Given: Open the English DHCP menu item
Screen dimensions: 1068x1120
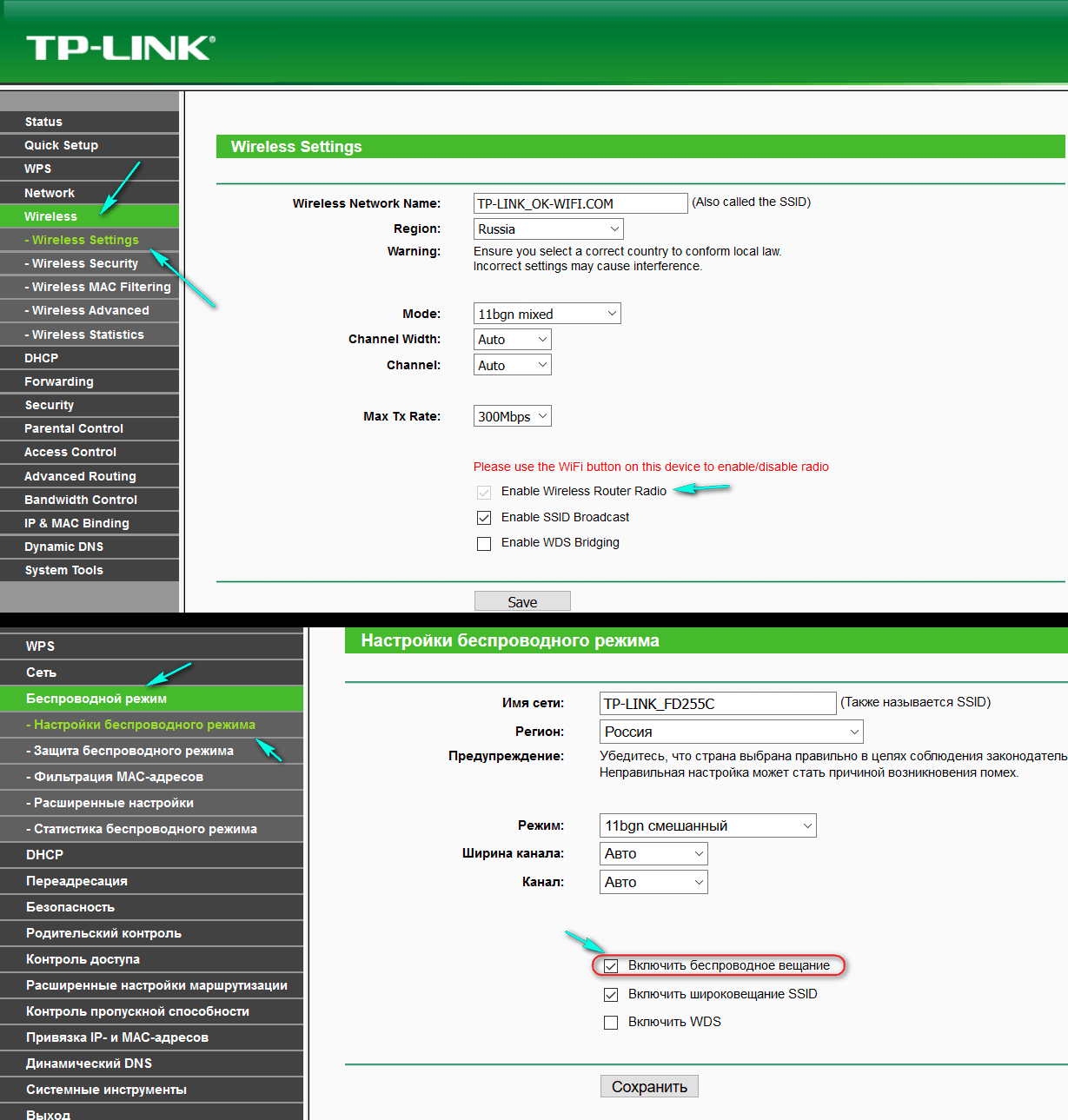Looking at the screenshot, I should (x=90, y=358).
